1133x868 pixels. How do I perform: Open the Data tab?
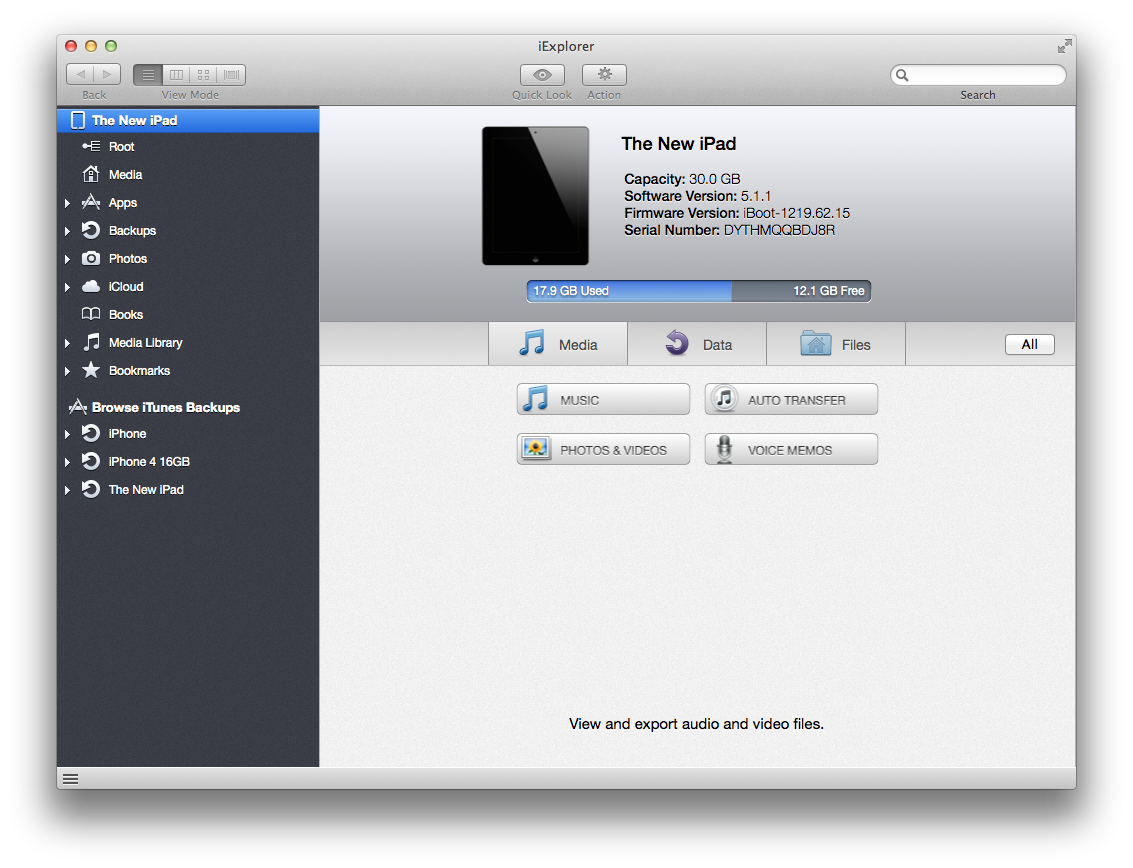(x=697, y=344)
